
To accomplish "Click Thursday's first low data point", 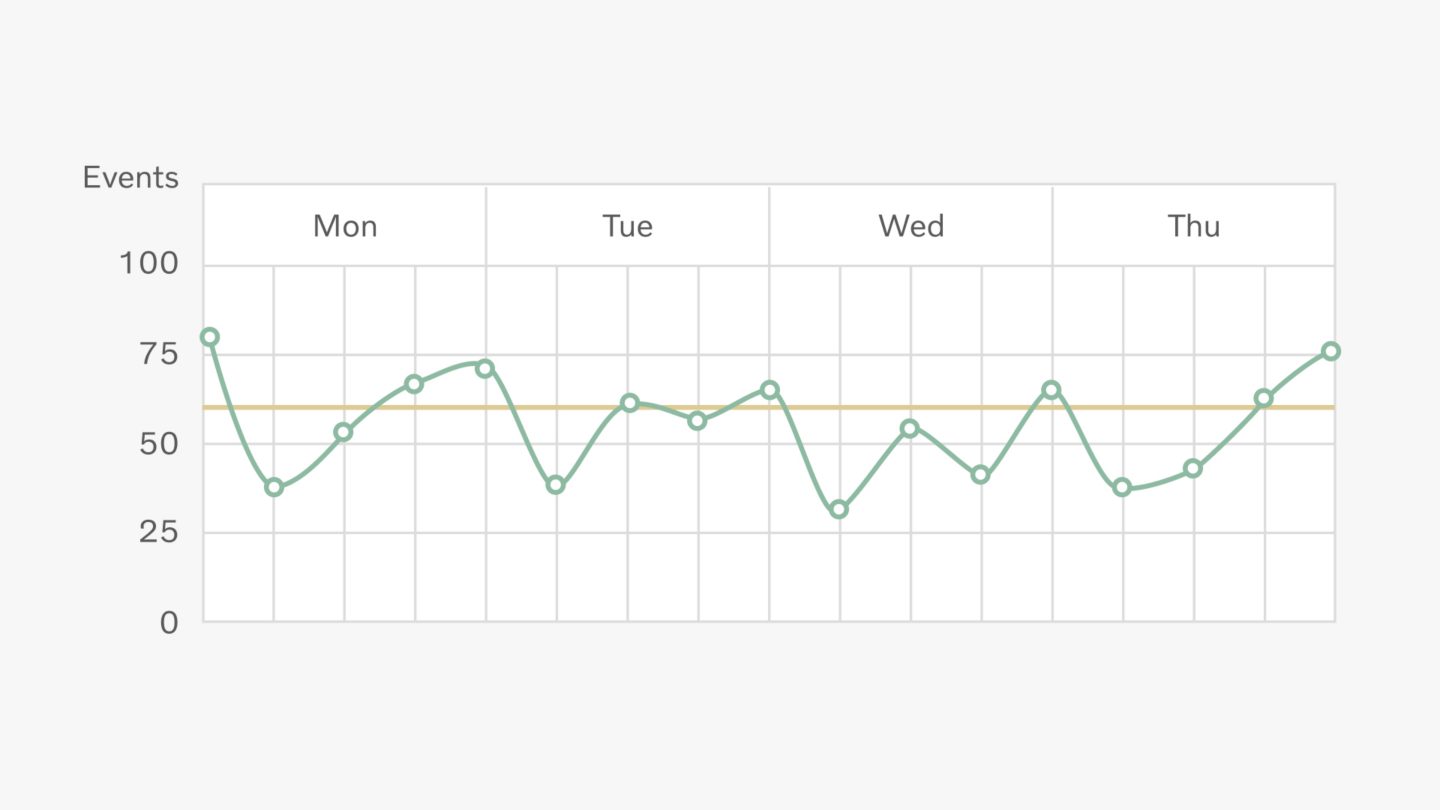I will (1122, 488).
